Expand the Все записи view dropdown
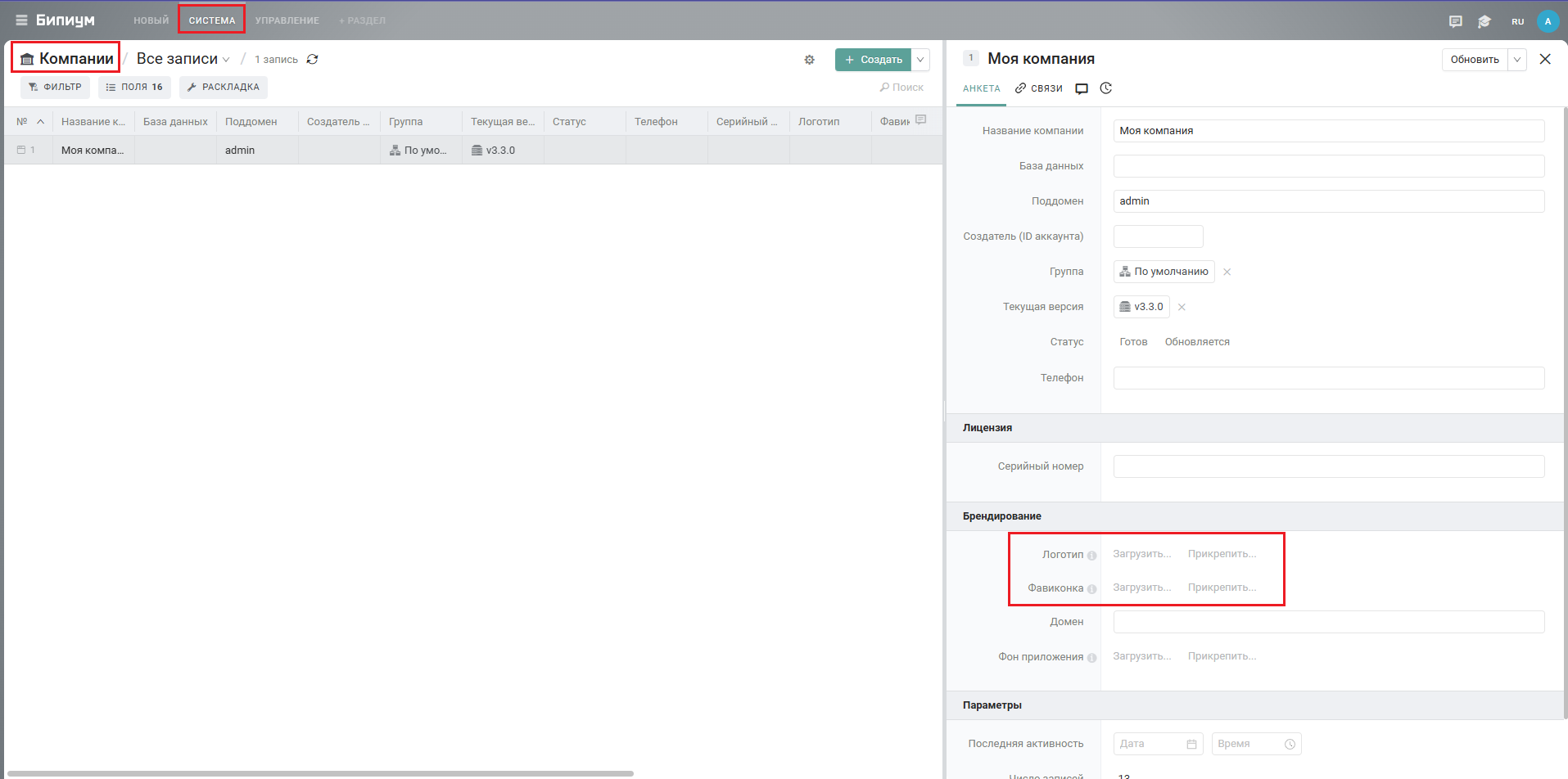 click(183, 59)
